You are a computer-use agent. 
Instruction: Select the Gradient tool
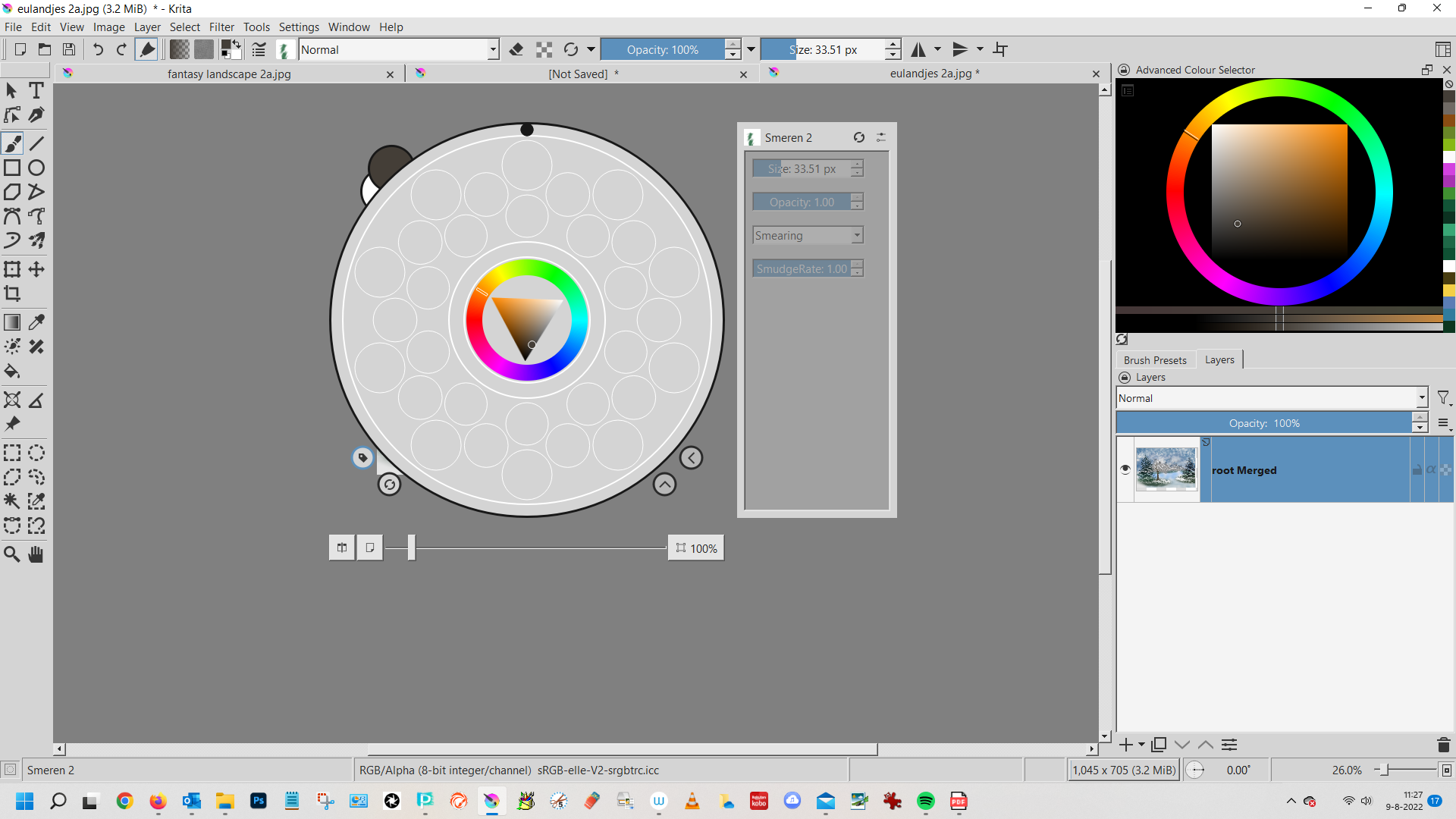[12, 322]
